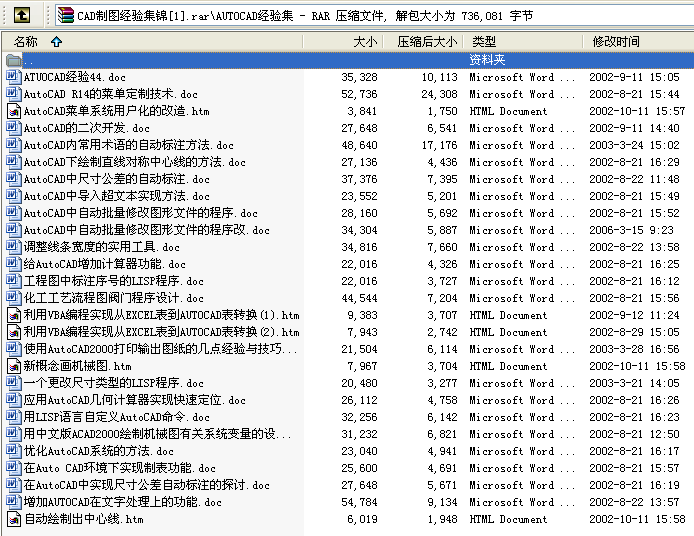The image size is (694, 536).
Task: Click the 资料夹 type cell in highlighted row
Action: click(487, 60)
